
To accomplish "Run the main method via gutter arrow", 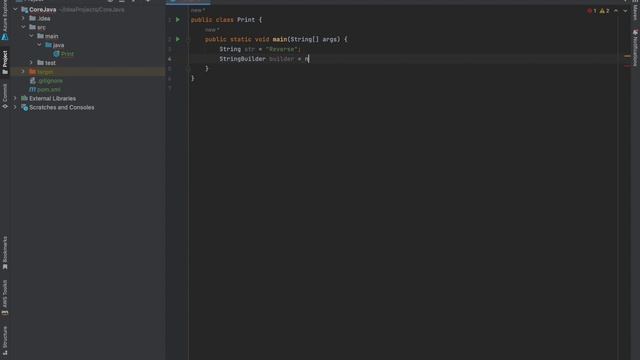I will coord(178,39).
